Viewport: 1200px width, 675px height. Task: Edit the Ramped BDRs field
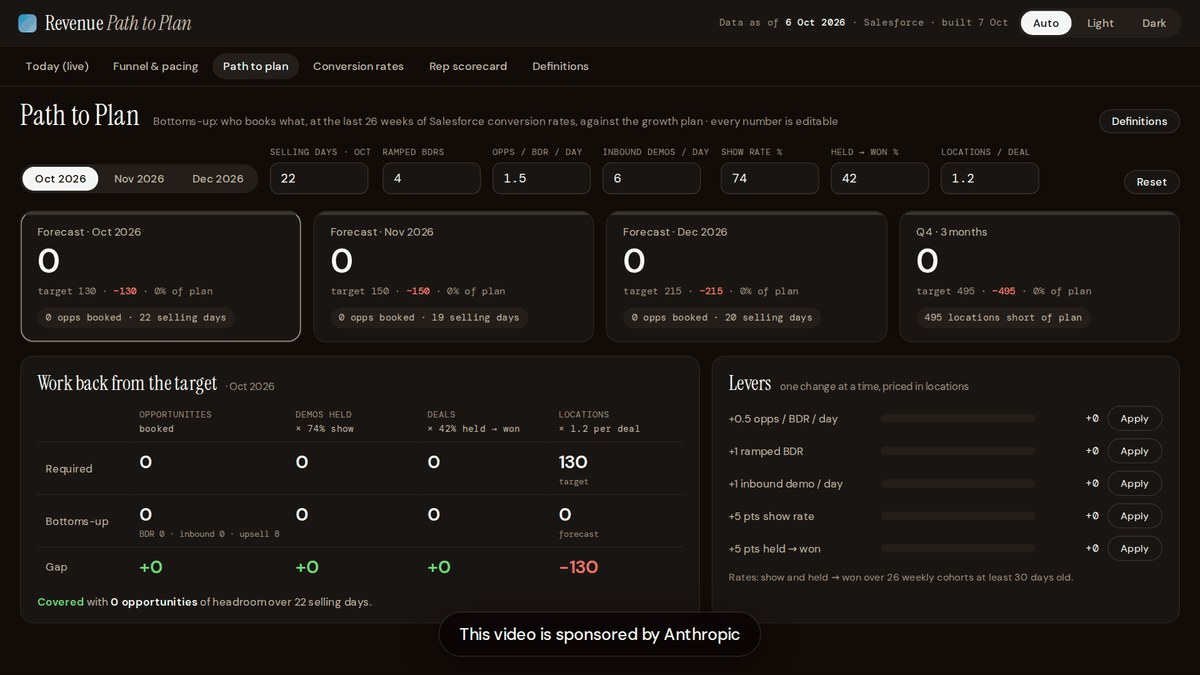[x=431, y=178]
